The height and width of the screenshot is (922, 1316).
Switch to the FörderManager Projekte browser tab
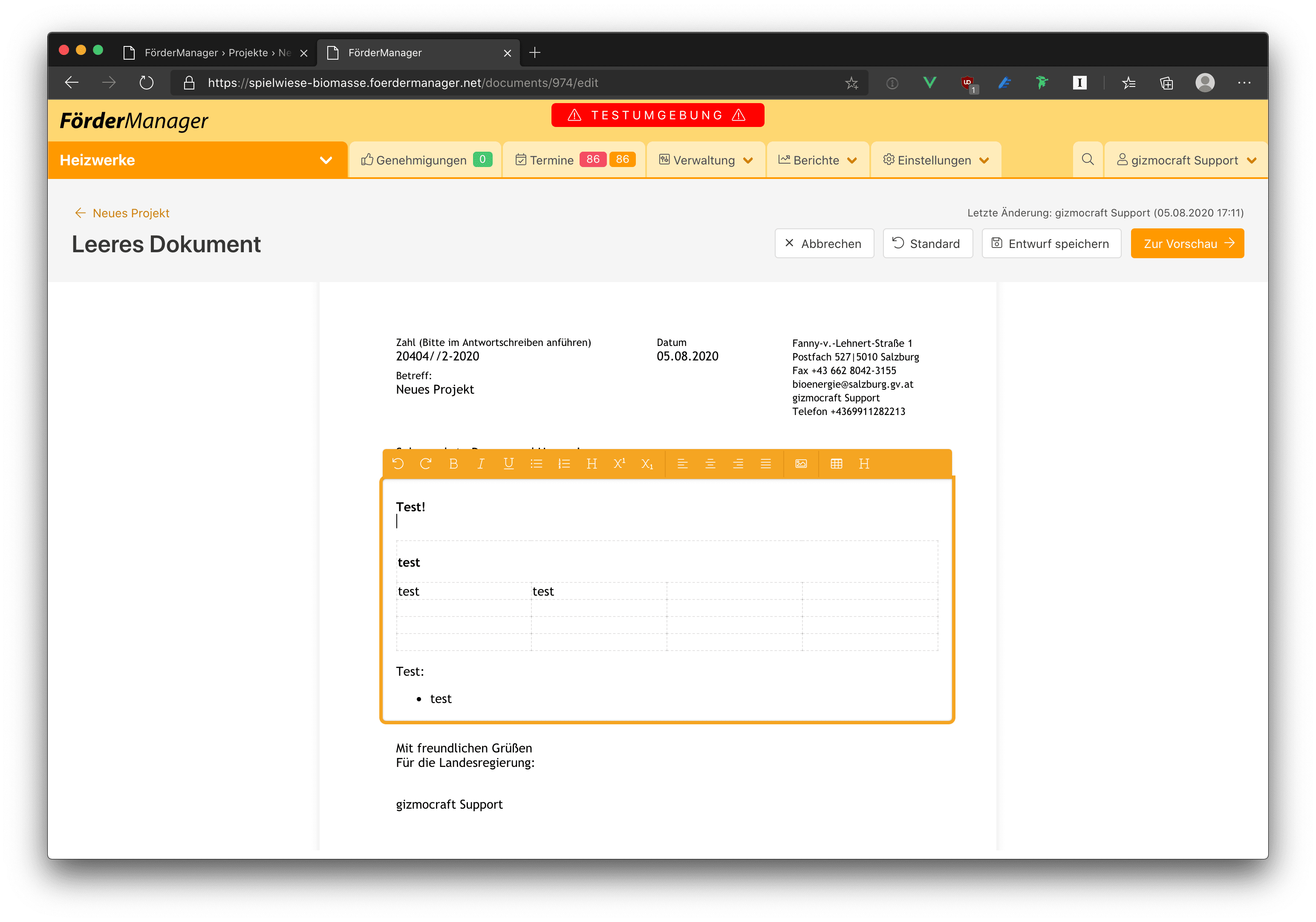click(x=216, y=53)
